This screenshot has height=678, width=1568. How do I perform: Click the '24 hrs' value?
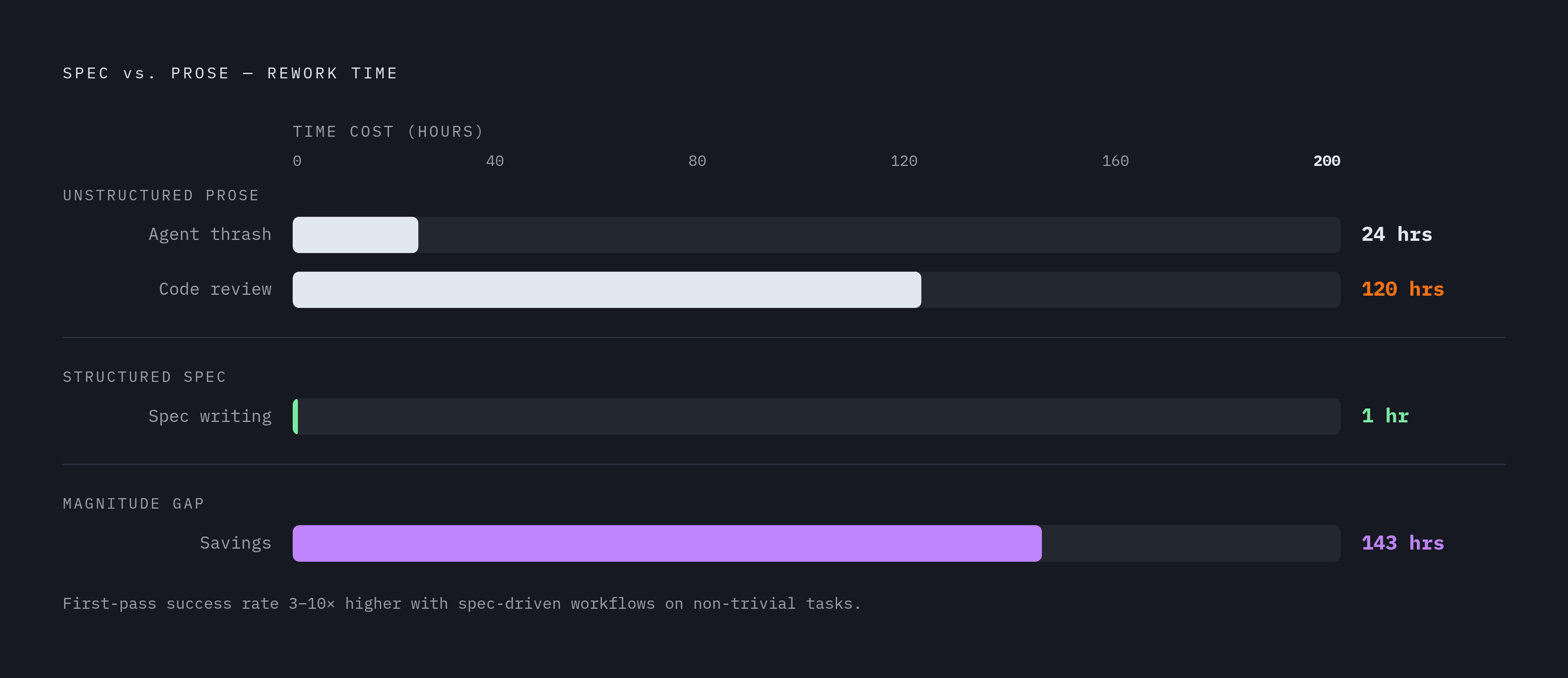click(x=1396, y=234)
